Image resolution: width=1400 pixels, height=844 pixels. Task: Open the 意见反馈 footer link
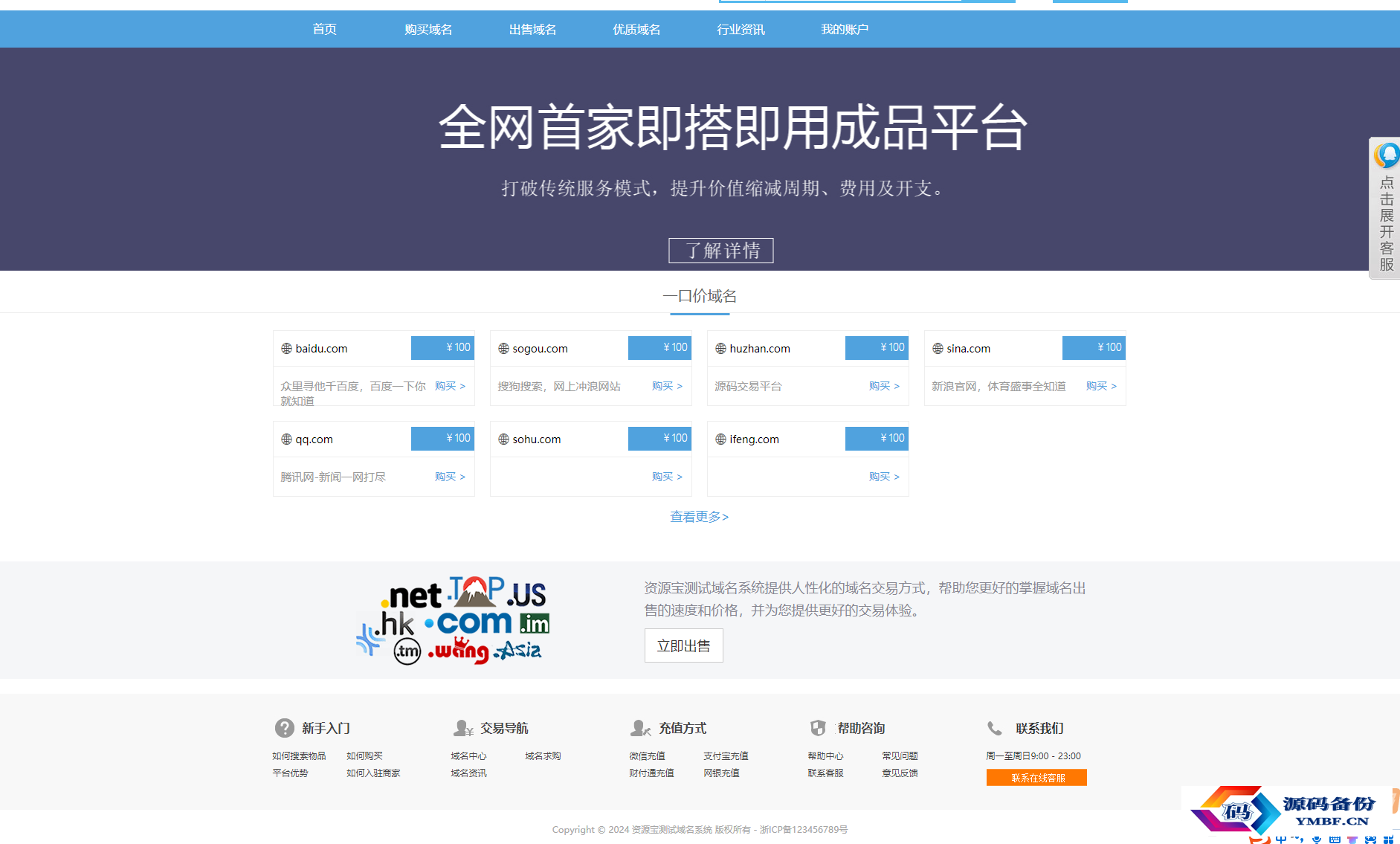tap(900, 773)
